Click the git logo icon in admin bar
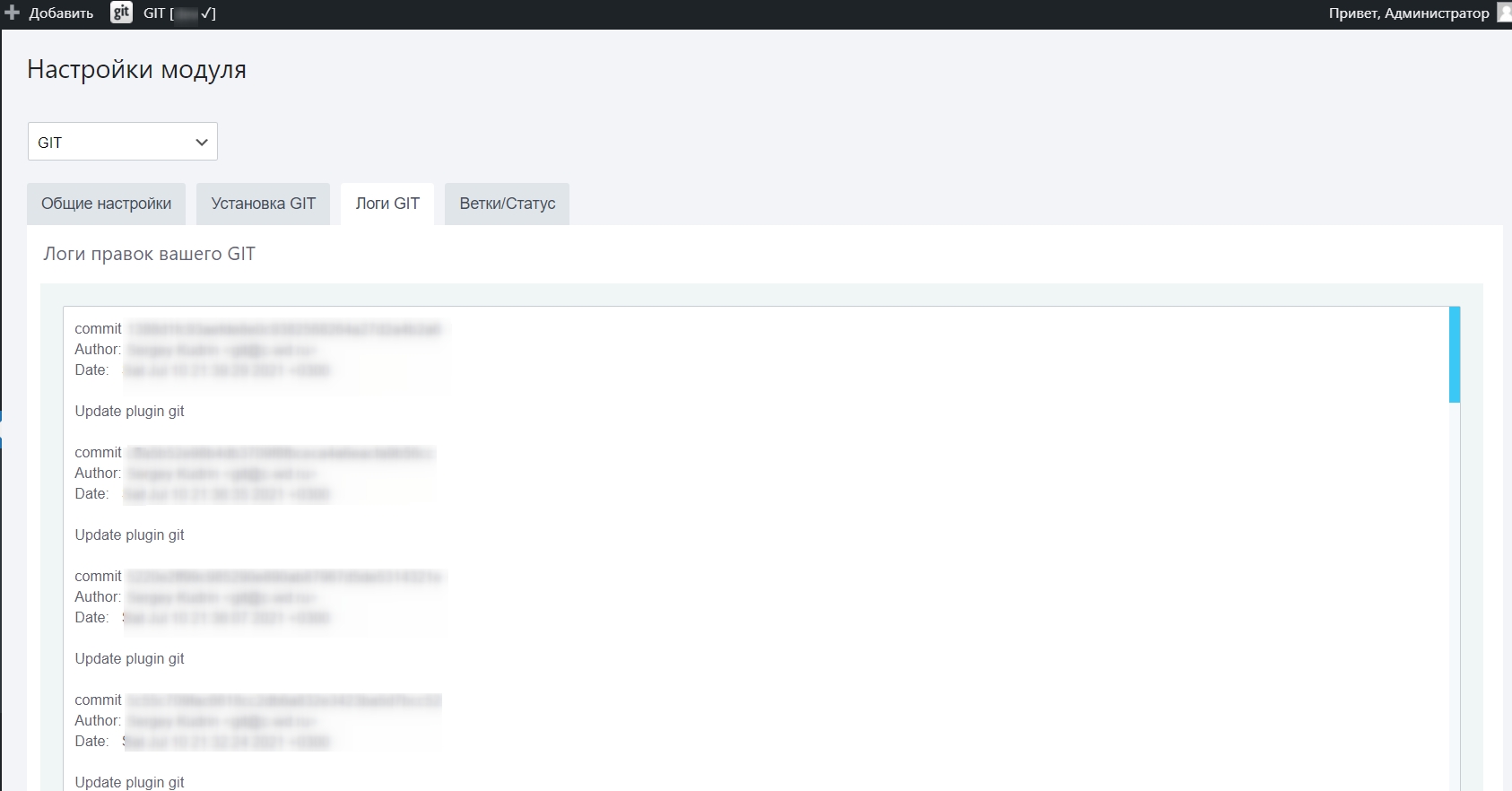1512x791 pixels. tap(121, 13)
